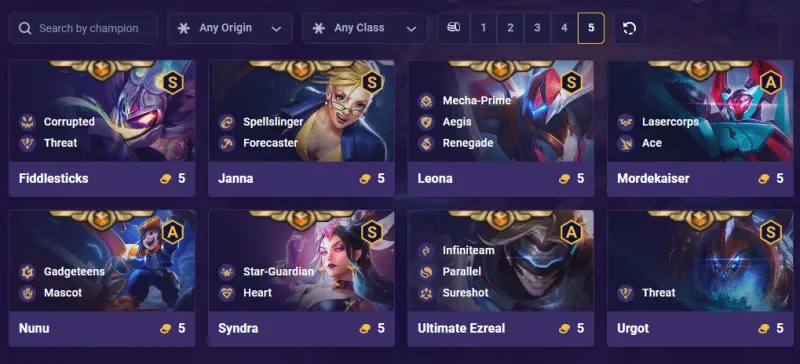Open the Ultimate Ezreal champion name link
The height and width of the screenshot is (364, 800).
click(461, 328)
